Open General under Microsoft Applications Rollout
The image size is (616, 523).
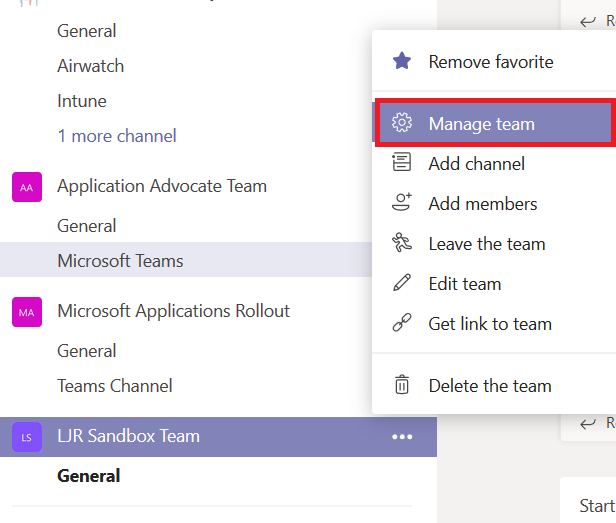86,351
